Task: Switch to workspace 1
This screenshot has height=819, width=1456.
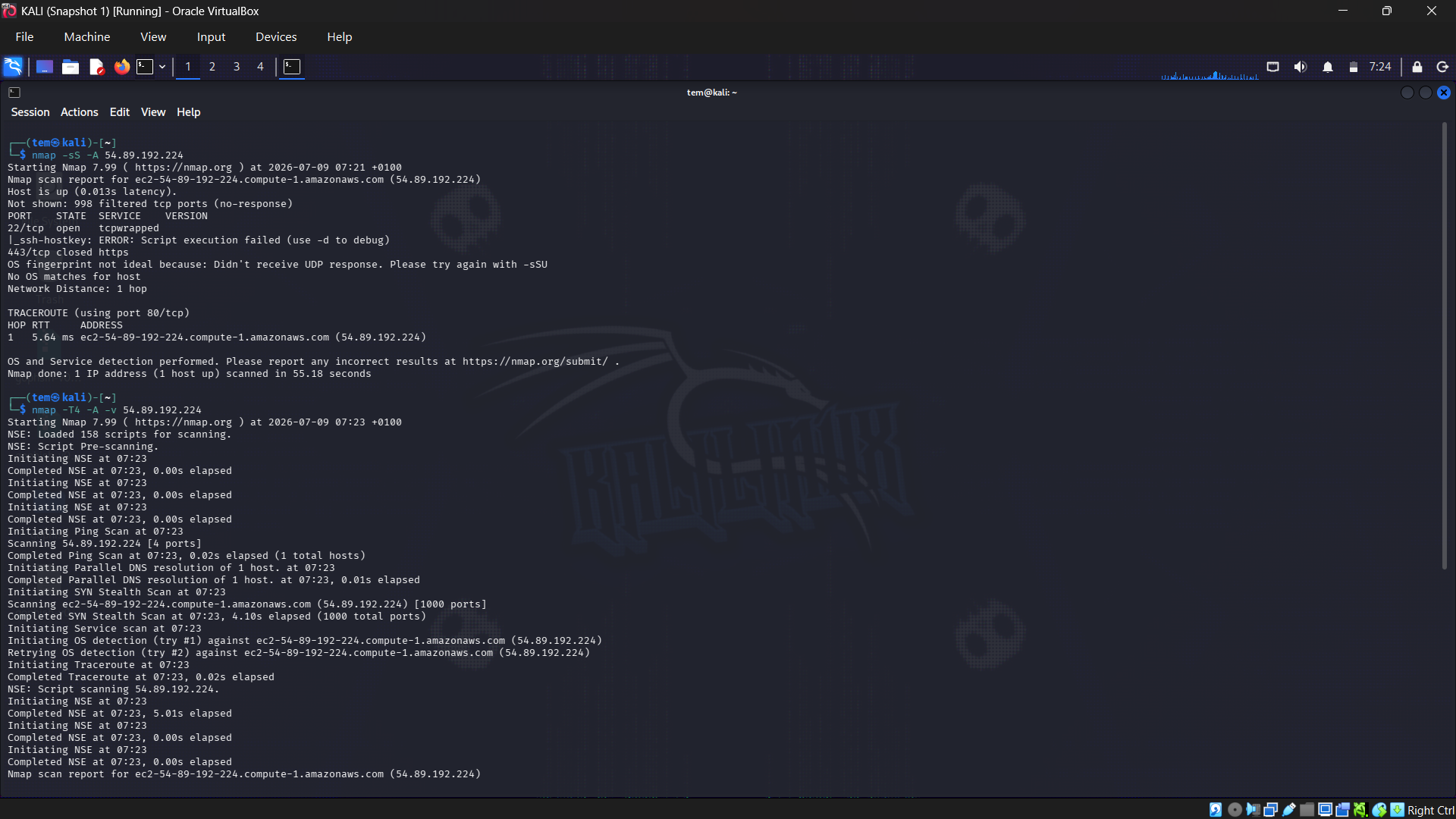Action: point(188,67)
